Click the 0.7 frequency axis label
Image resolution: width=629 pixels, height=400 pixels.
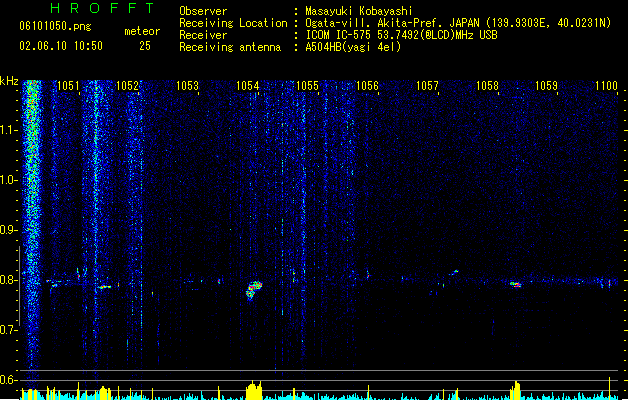click(x=8, y=330)
